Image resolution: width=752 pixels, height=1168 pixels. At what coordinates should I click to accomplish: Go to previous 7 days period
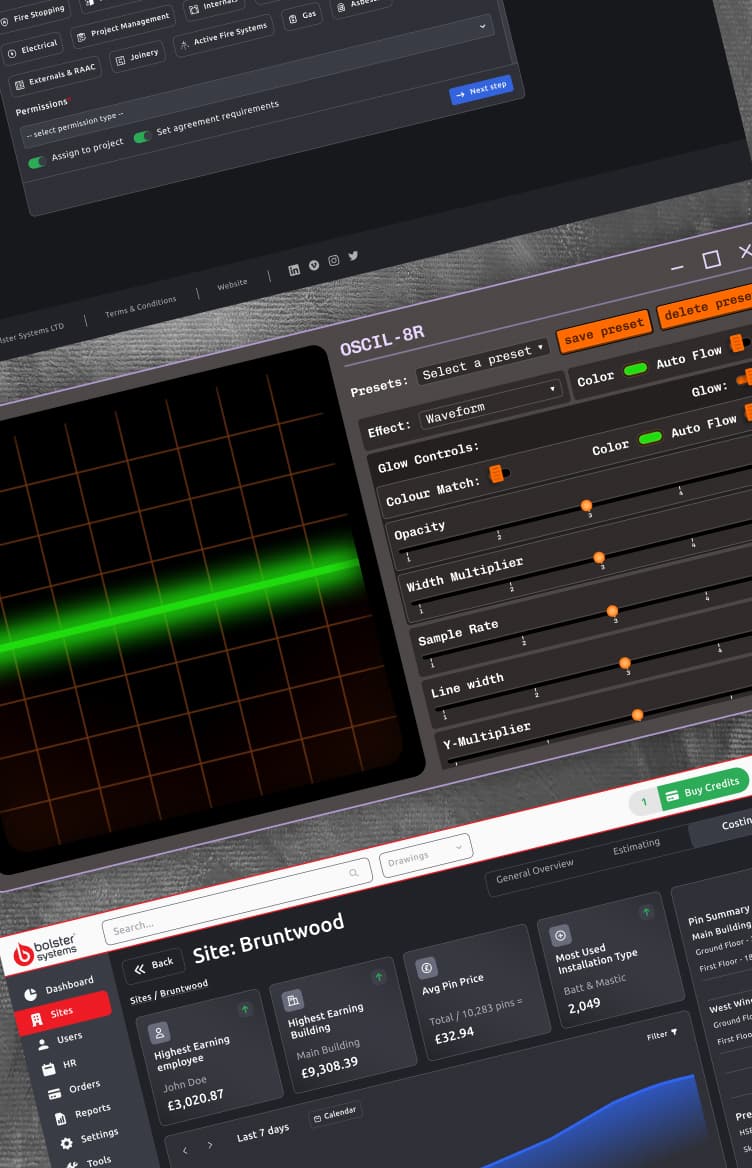tap(185, 1150)
